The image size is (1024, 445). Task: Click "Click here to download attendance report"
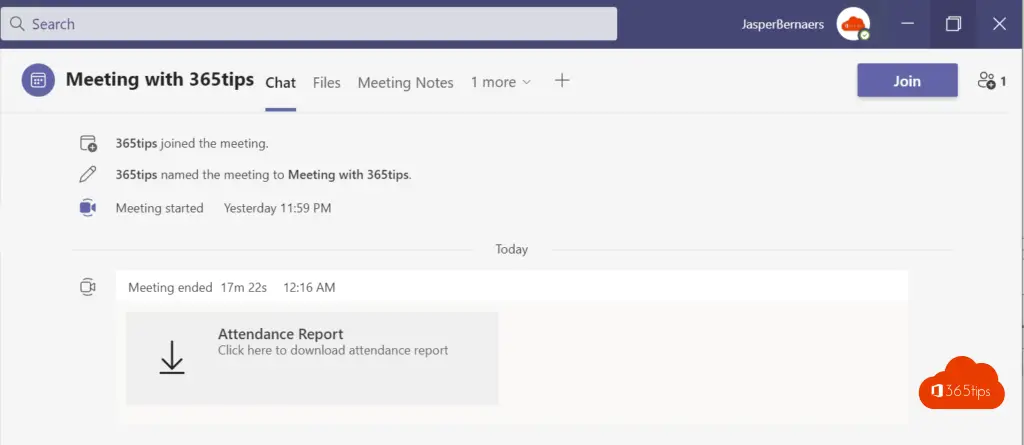(333, 351)
